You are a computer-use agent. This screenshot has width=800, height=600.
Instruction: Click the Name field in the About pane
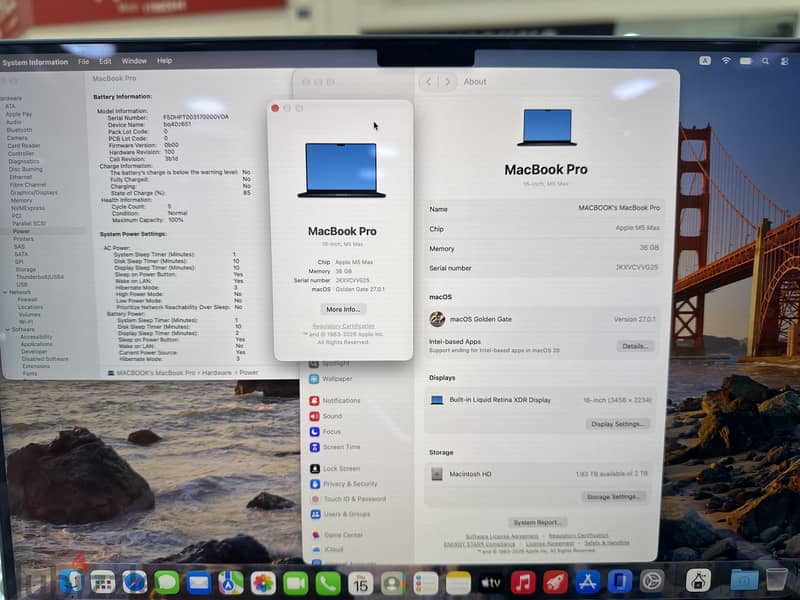[544, 209]
